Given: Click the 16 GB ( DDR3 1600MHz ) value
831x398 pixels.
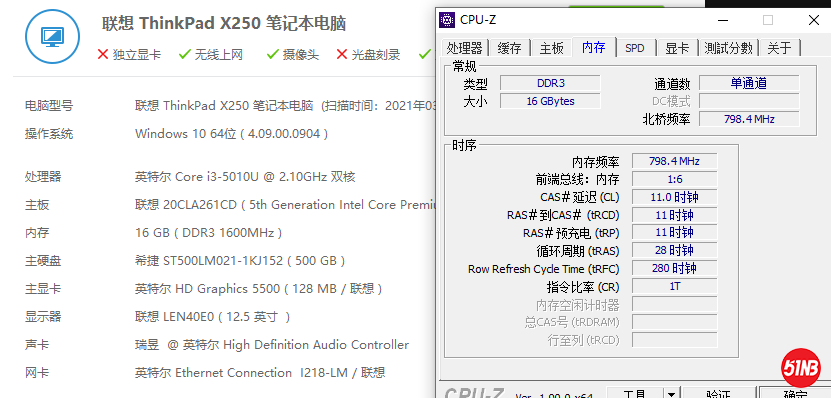Looking at the screenshot, I should (208, 233).
